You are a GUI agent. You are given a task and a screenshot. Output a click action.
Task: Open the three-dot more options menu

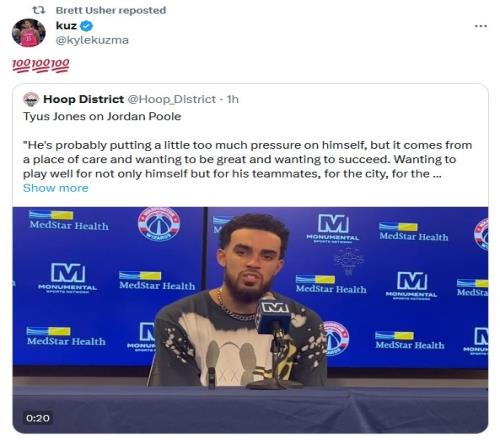click(x=481, y=26)
